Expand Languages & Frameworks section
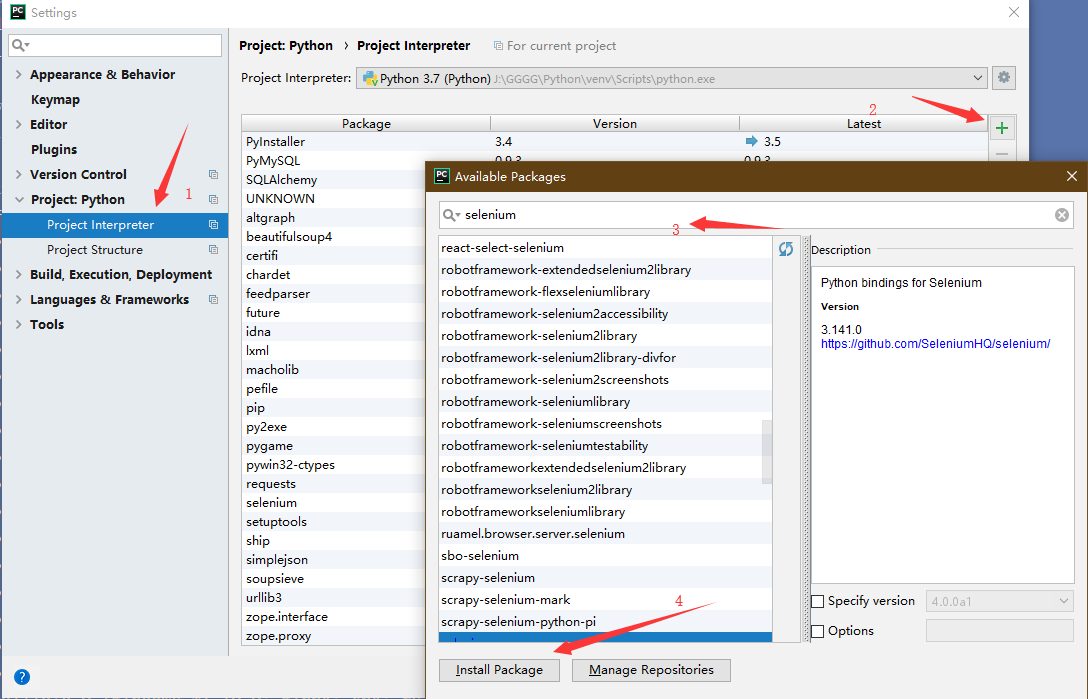The image size is (1088, 699). 19,299
